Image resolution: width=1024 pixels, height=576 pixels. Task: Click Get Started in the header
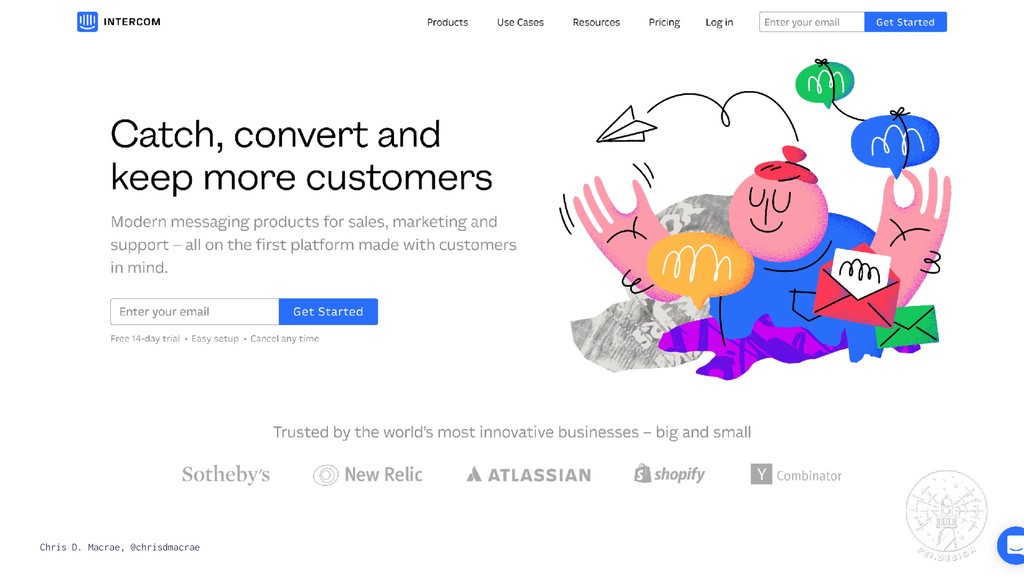click(x=905, y=22)
